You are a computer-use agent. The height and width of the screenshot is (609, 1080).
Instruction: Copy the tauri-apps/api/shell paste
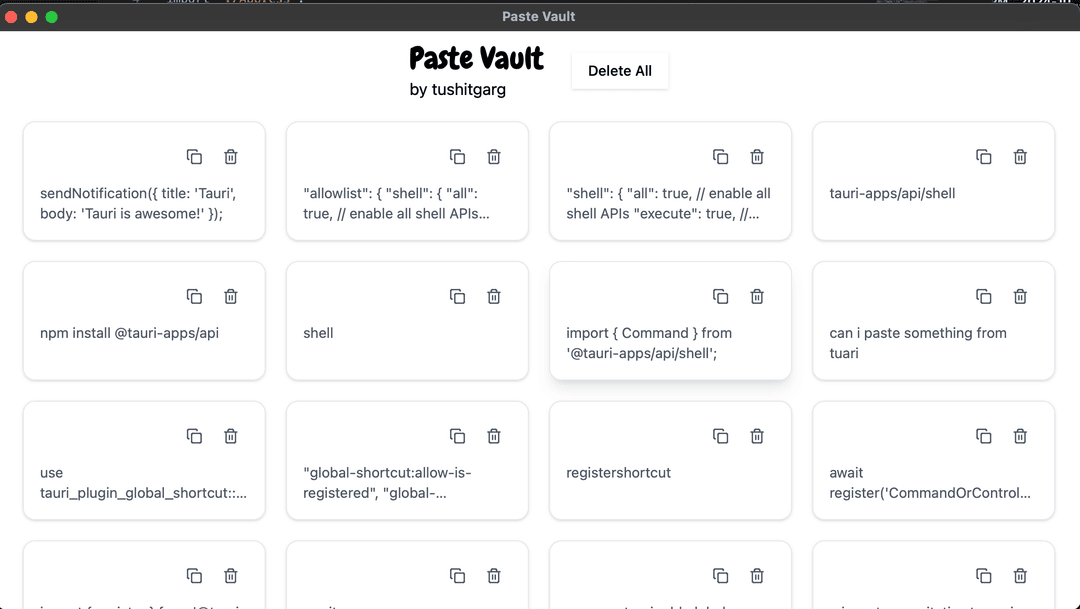coord(984,157)
